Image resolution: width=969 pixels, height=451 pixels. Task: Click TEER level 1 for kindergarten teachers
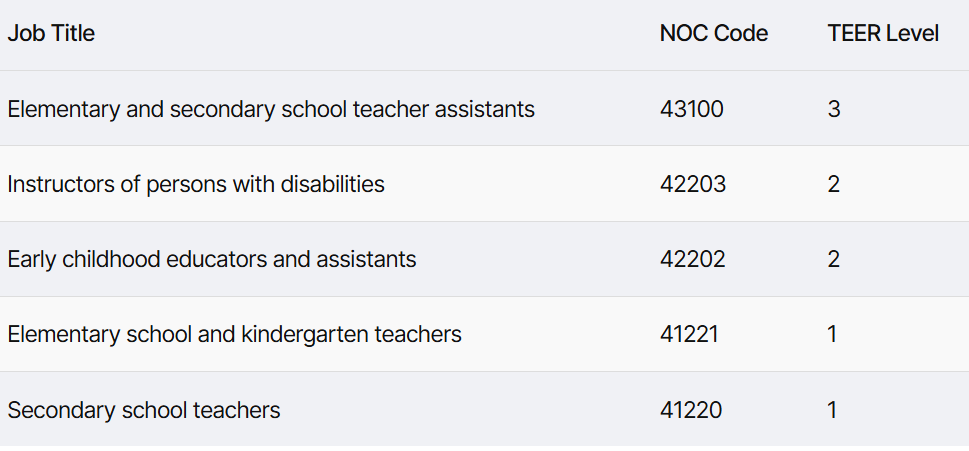pos(832,334)
